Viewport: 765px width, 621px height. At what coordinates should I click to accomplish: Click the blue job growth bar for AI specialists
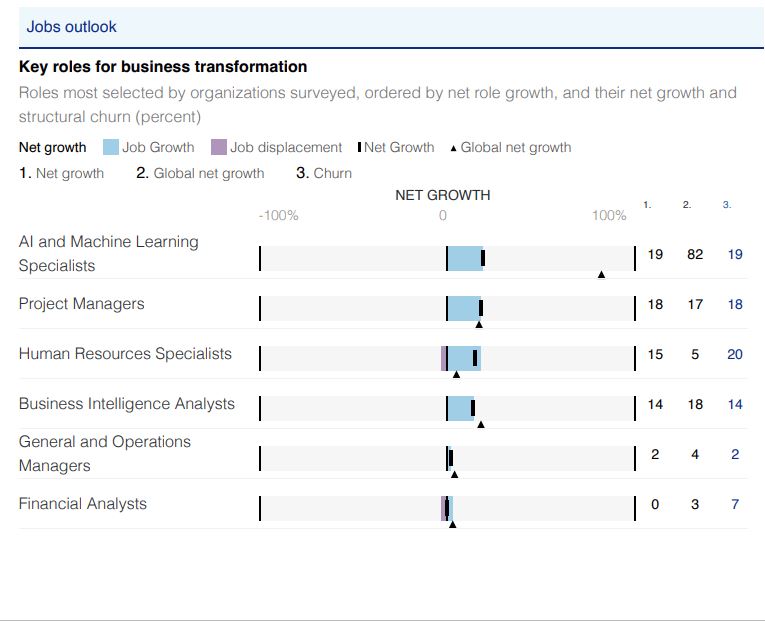(x=464, y=258)
